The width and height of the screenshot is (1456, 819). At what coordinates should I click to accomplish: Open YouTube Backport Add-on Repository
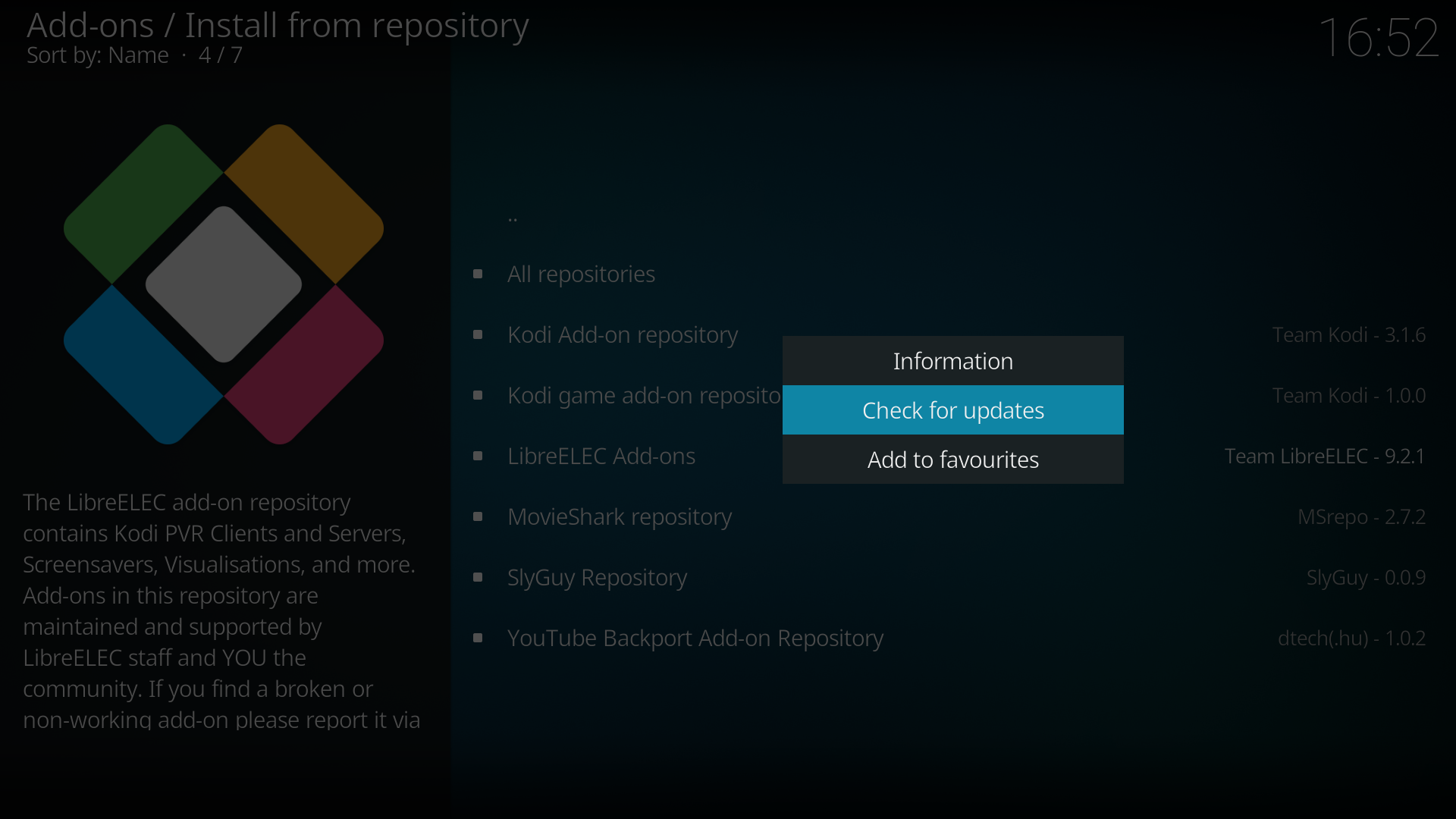click(x=695, y=638)
